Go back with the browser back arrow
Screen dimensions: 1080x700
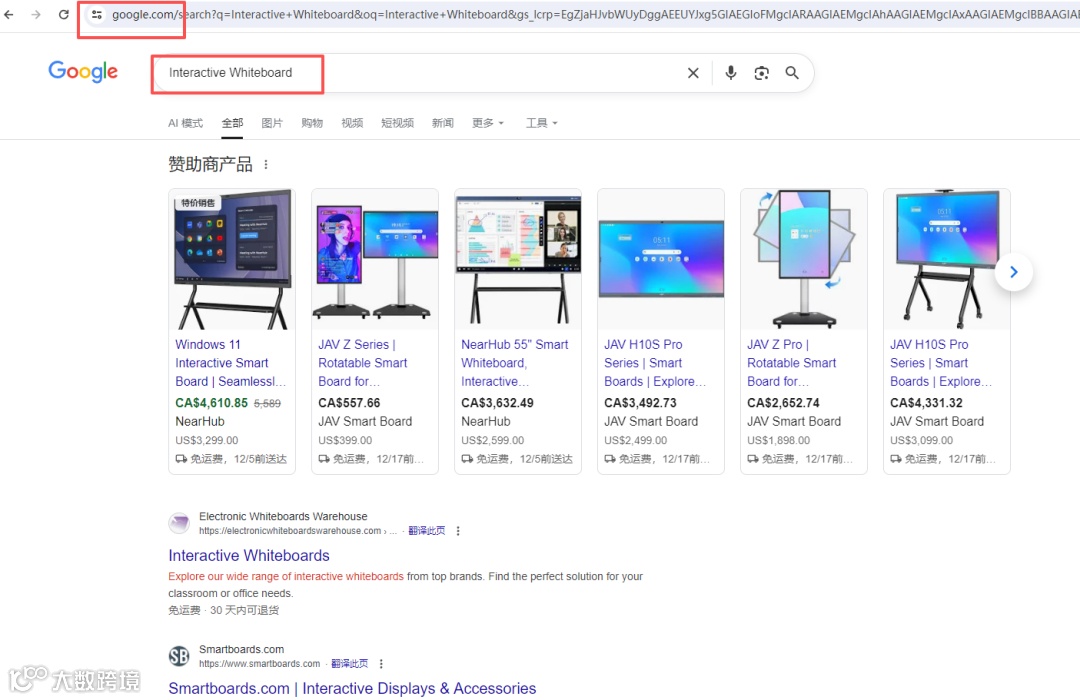tap(8, 14)
